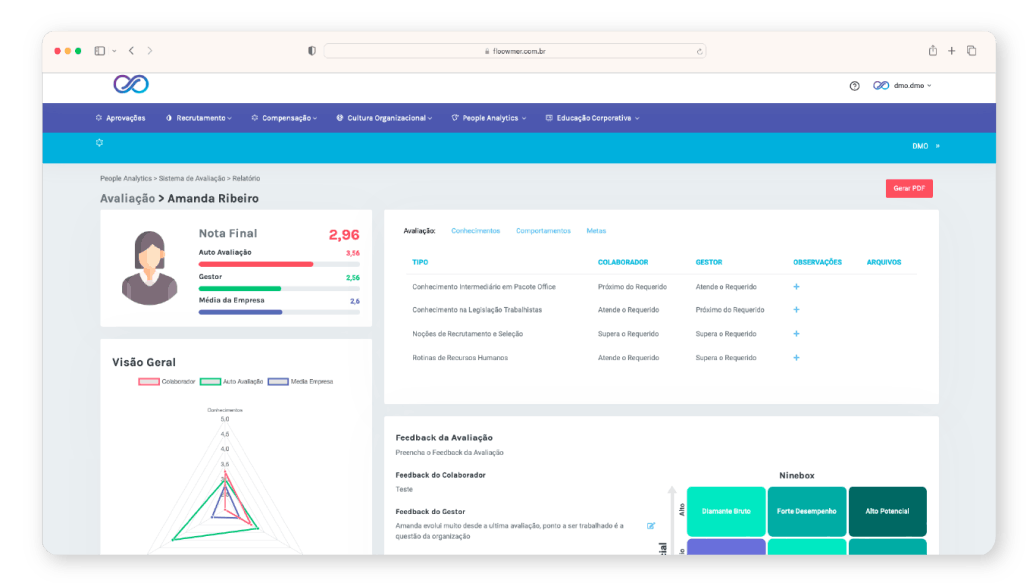Expand the Cultura Organizacional menu
This screenshot has height=583, width=1036.
385,118
